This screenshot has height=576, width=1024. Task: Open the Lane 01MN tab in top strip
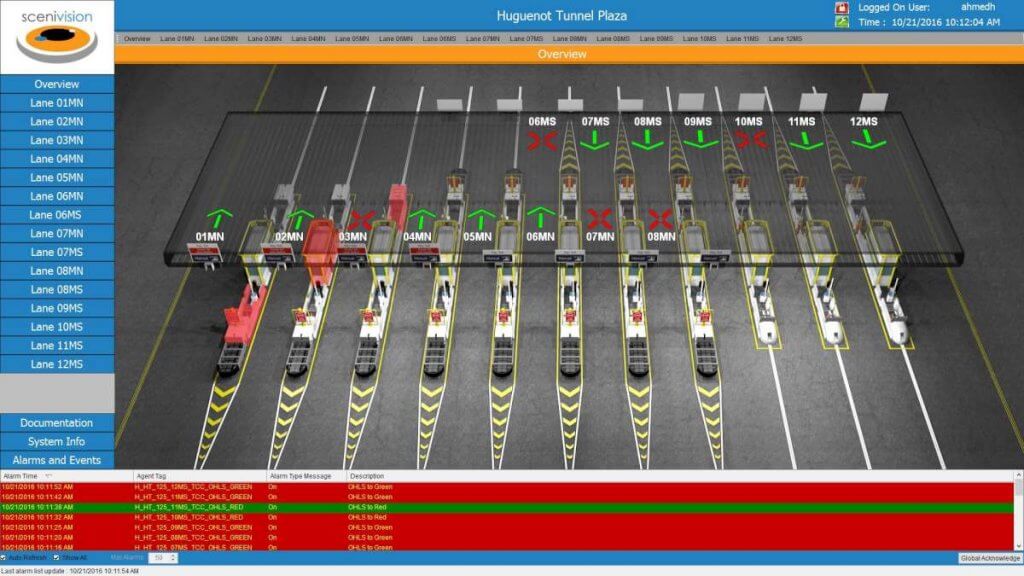(x=177, y=39)
